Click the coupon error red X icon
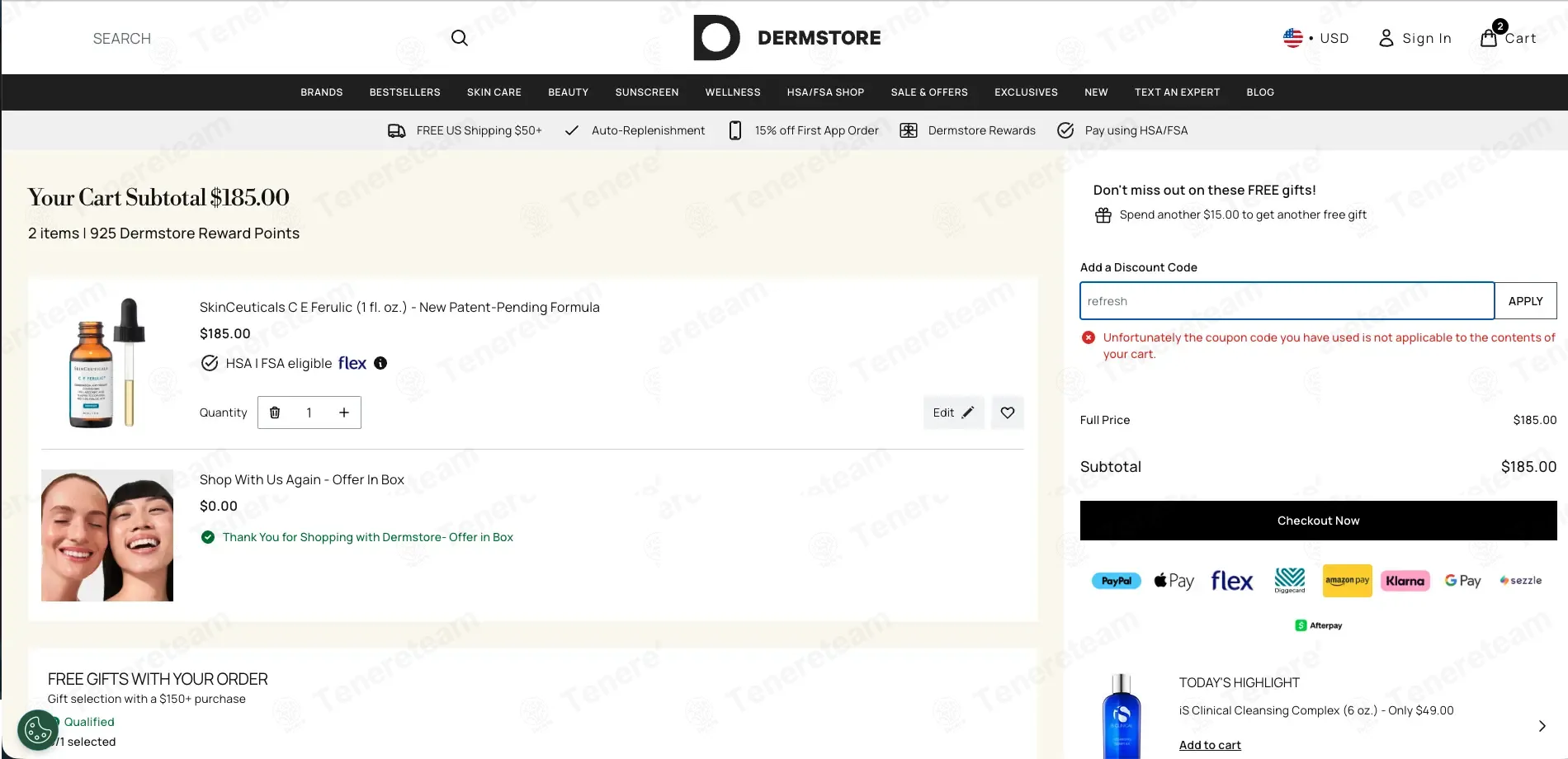The width and height of the screenshot is (1568, 759). pos(1089,337)
